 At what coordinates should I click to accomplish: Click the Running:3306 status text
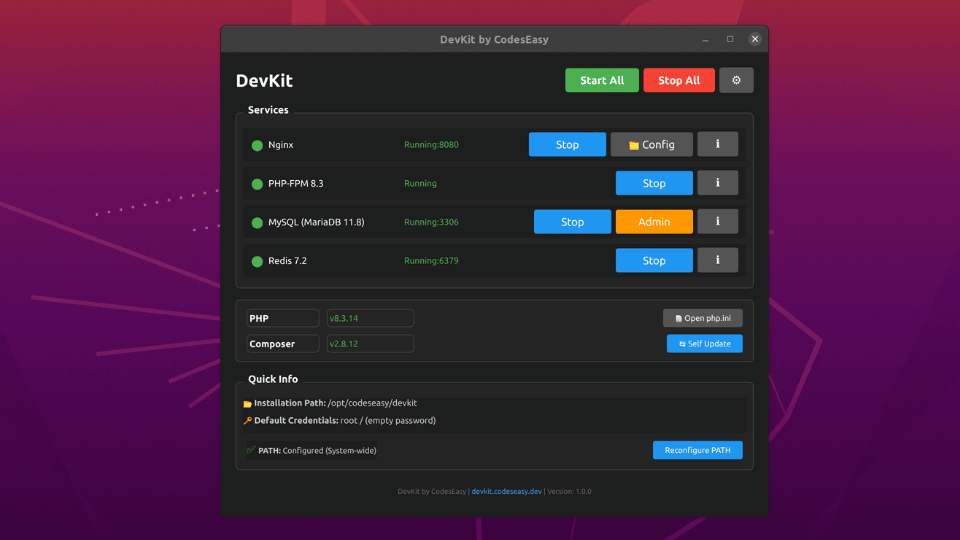431,222
